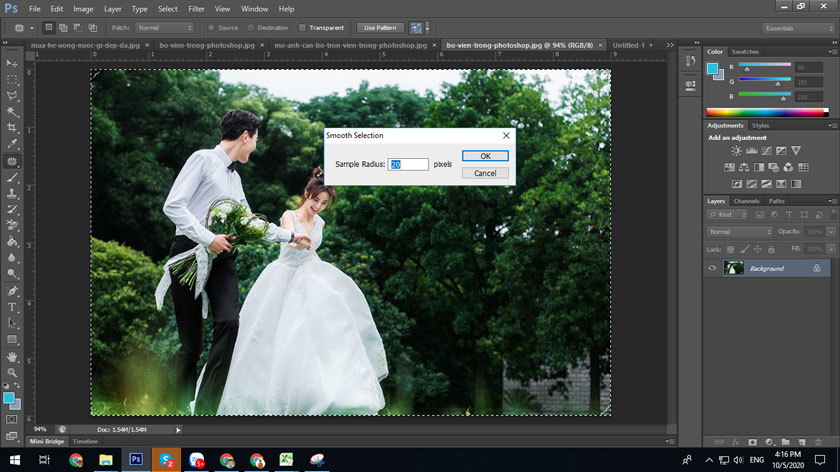The image size is (840, 472).
Task: Select the Move tool
Action: [12, 63]
